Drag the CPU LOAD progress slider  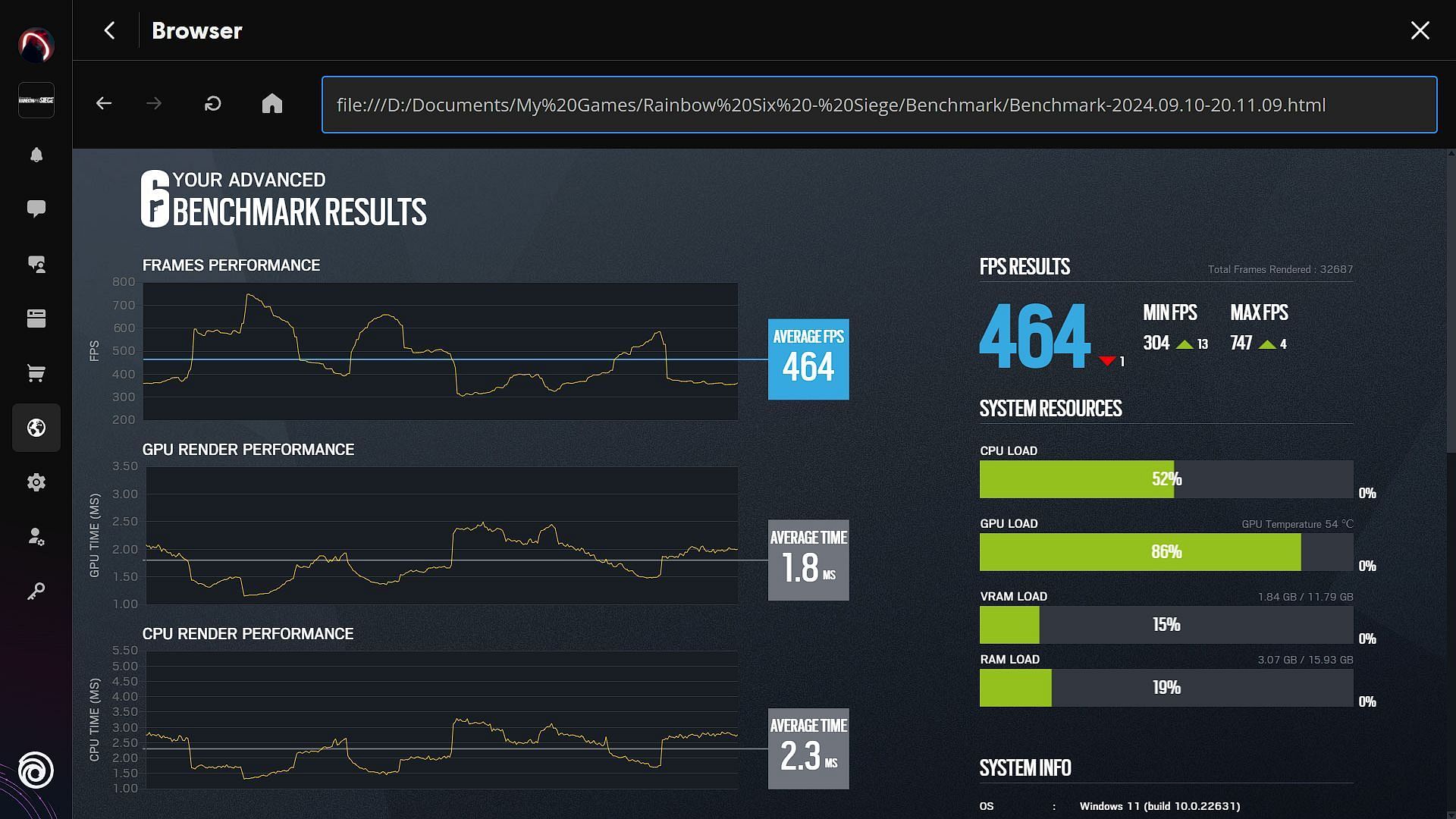coord(1166,479)
